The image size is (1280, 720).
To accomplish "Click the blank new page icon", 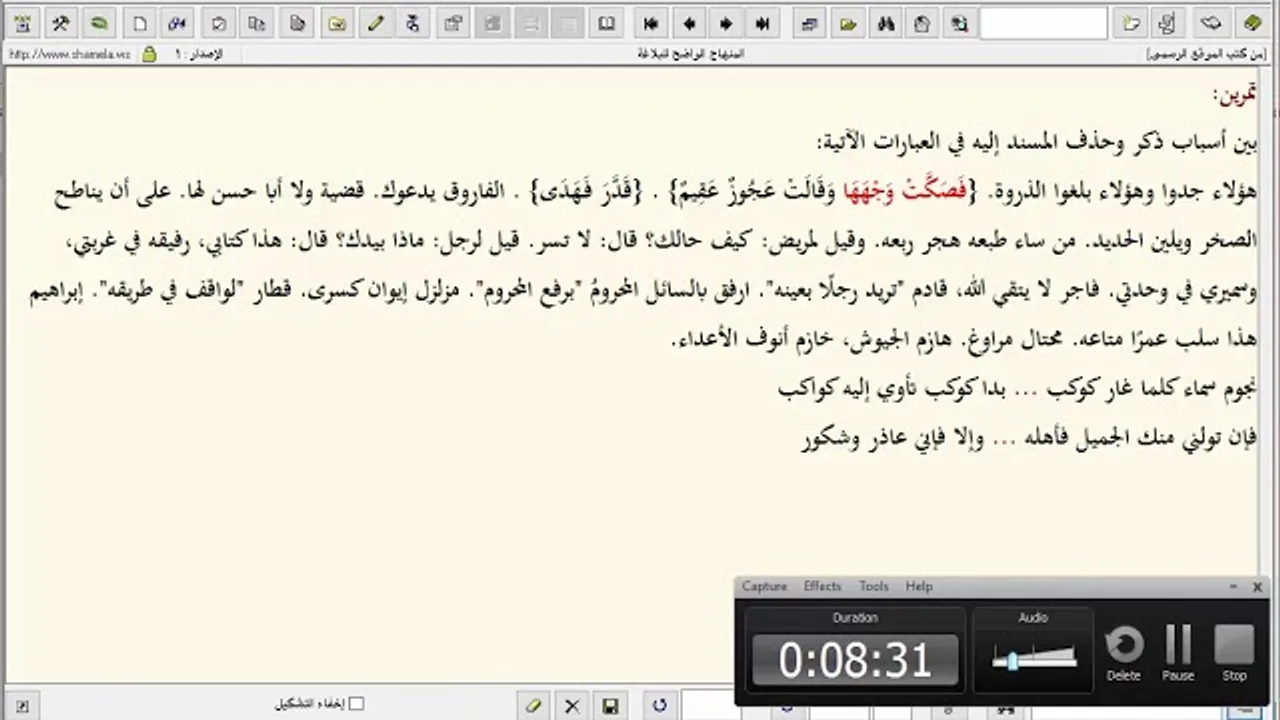I will point(140,23).
